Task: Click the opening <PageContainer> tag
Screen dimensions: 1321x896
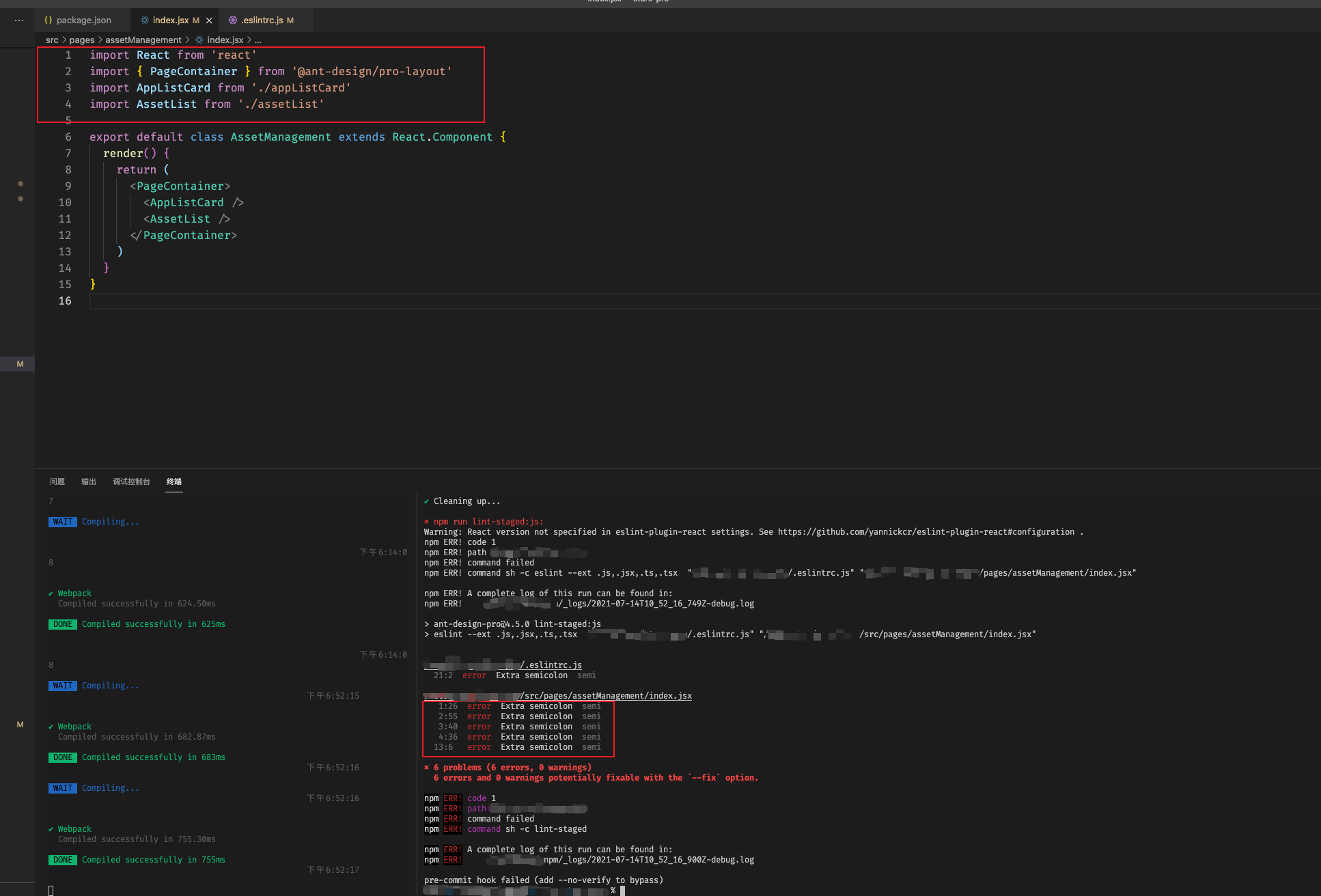Action: click(x=180, y=186)
